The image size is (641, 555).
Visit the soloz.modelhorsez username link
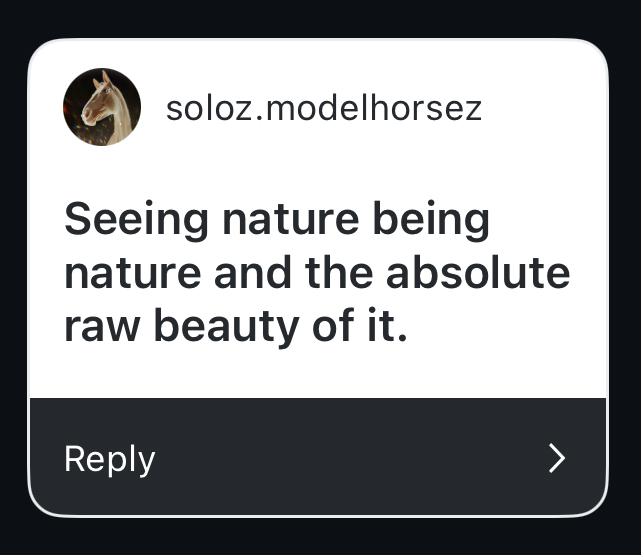pyautogui.click(x=323, y=108)
